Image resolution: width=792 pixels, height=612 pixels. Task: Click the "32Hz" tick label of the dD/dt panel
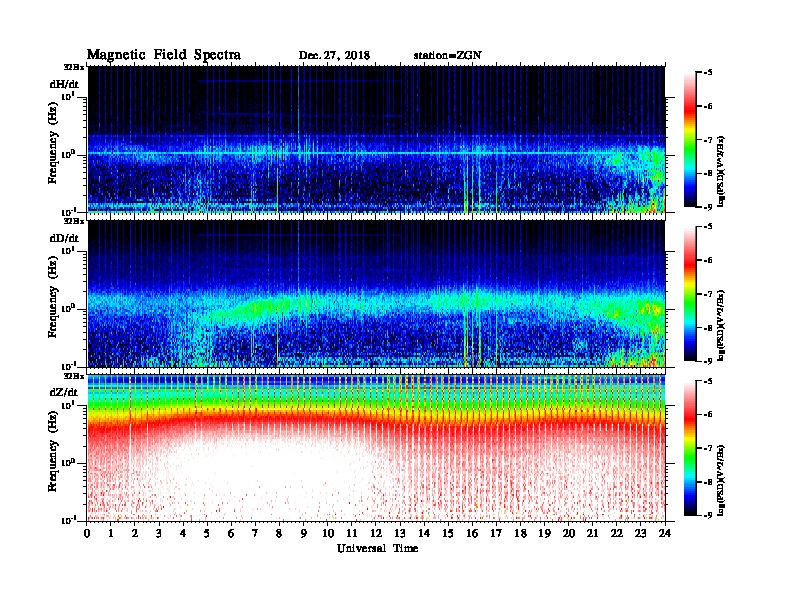(74, 221)
